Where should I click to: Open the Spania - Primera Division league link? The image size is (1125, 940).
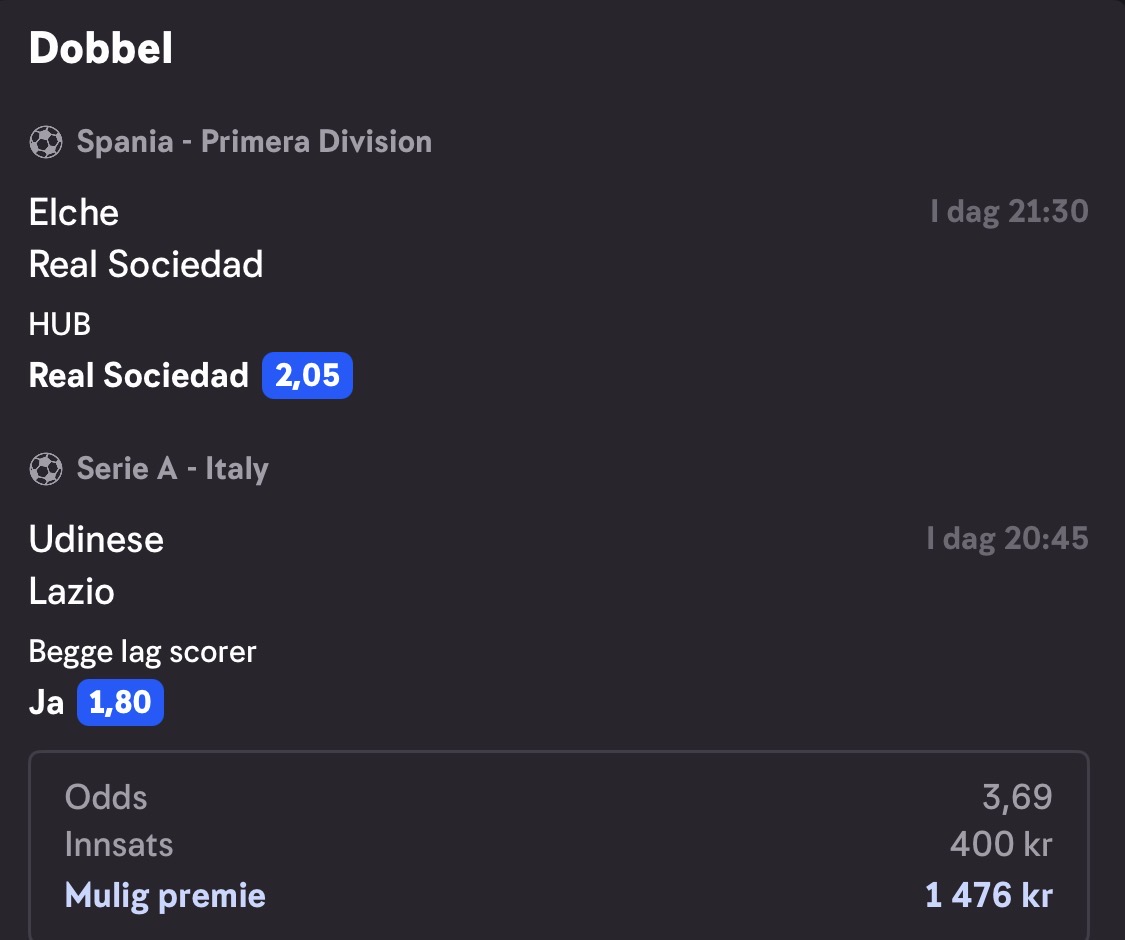tap(254, 141)
